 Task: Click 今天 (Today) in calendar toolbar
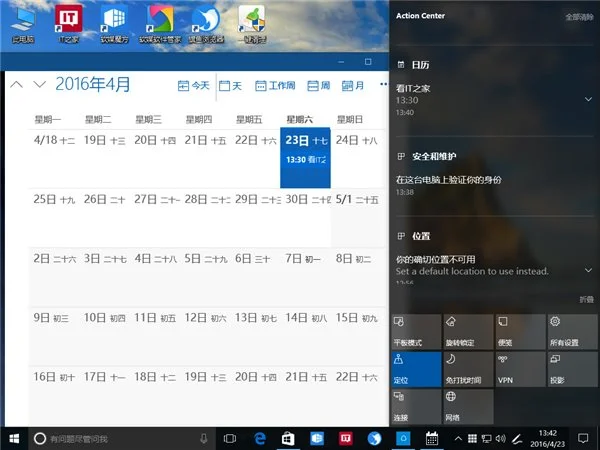click(194, 86)
